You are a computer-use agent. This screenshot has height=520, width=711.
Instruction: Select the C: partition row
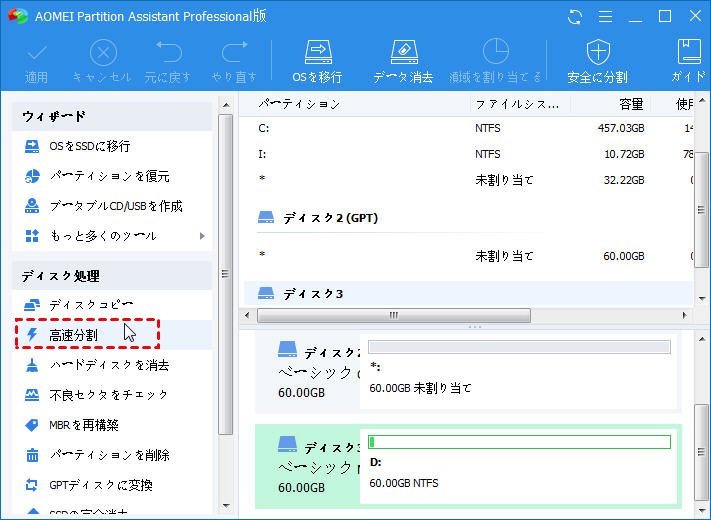click(x=468, y=128)
